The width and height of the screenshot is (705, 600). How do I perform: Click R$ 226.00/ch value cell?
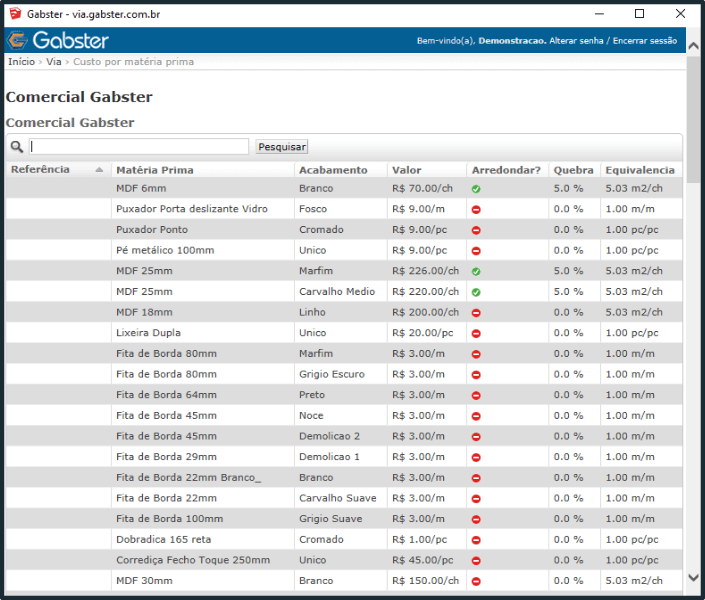click(x=425, y=271)
